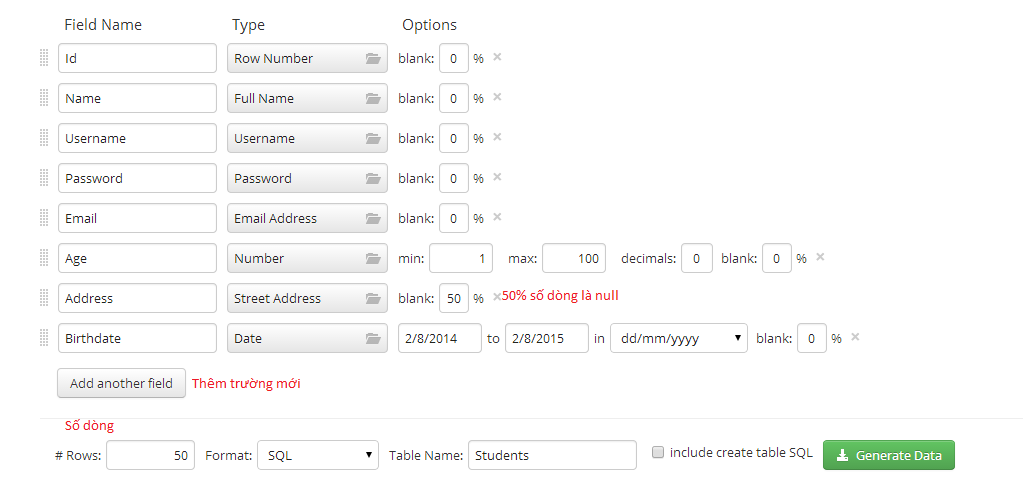Click the Birthdate start date field

click(439, 338)
